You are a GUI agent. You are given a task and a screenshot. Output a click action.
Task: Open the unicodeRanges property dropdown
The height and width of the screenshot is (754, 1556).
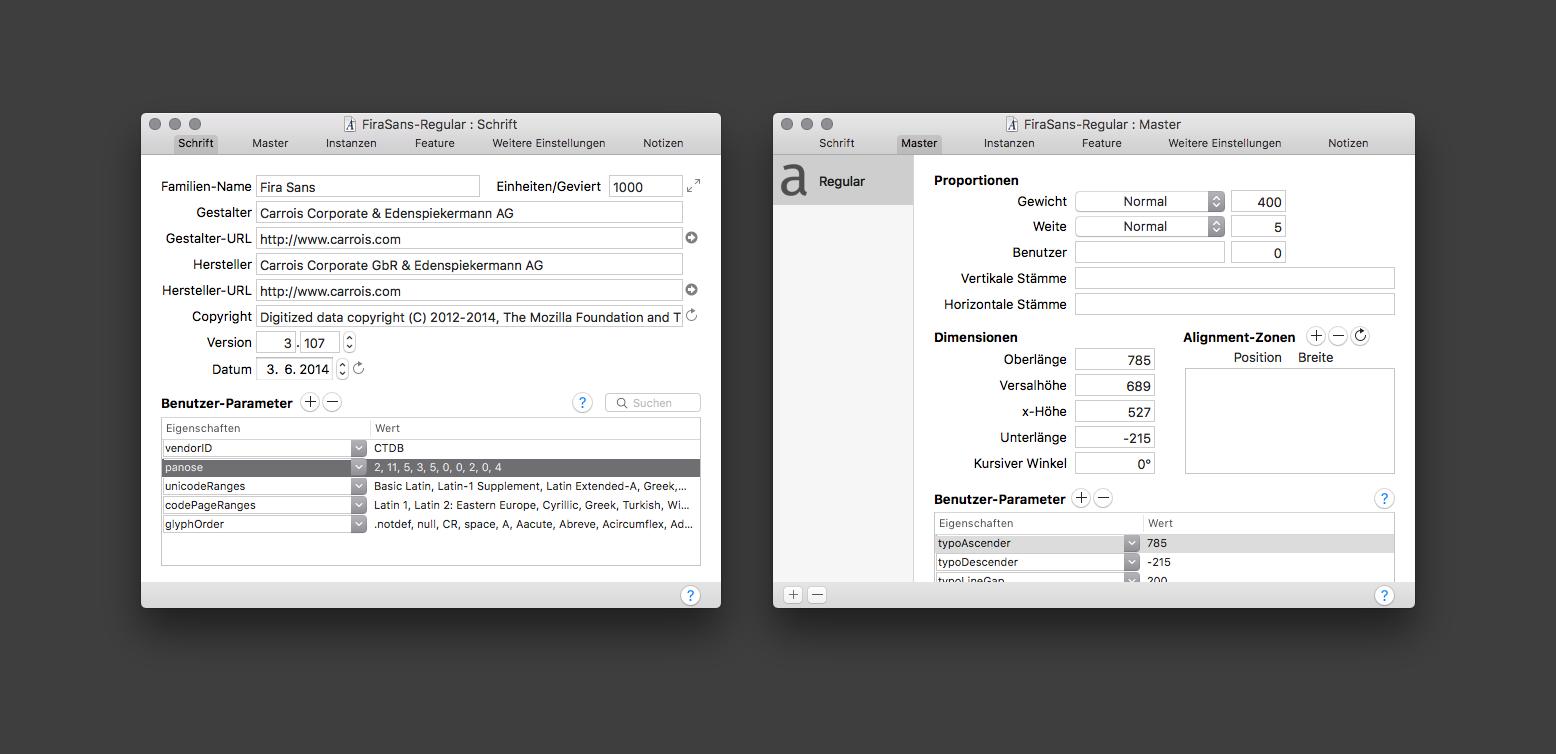click(359, 486)
